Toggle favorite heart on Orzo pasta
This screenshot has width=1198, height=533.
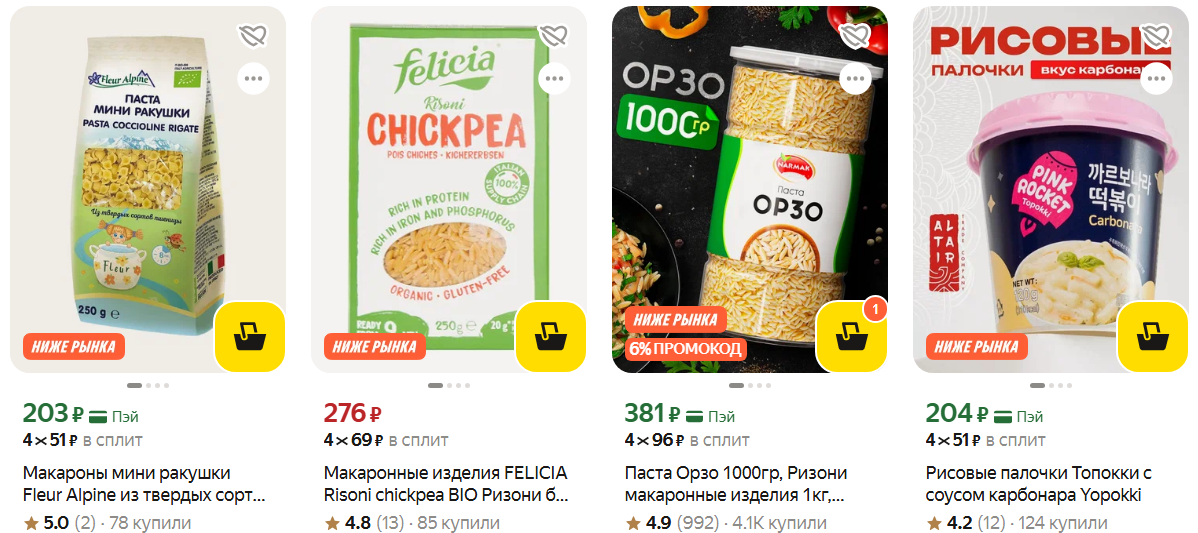pyautogui.click(x=855, y=35)
